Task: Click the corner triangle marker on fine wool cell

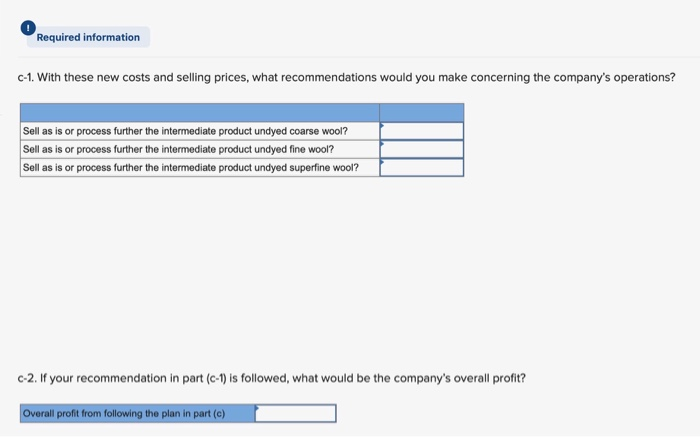Action: click(x=383, y=143)
